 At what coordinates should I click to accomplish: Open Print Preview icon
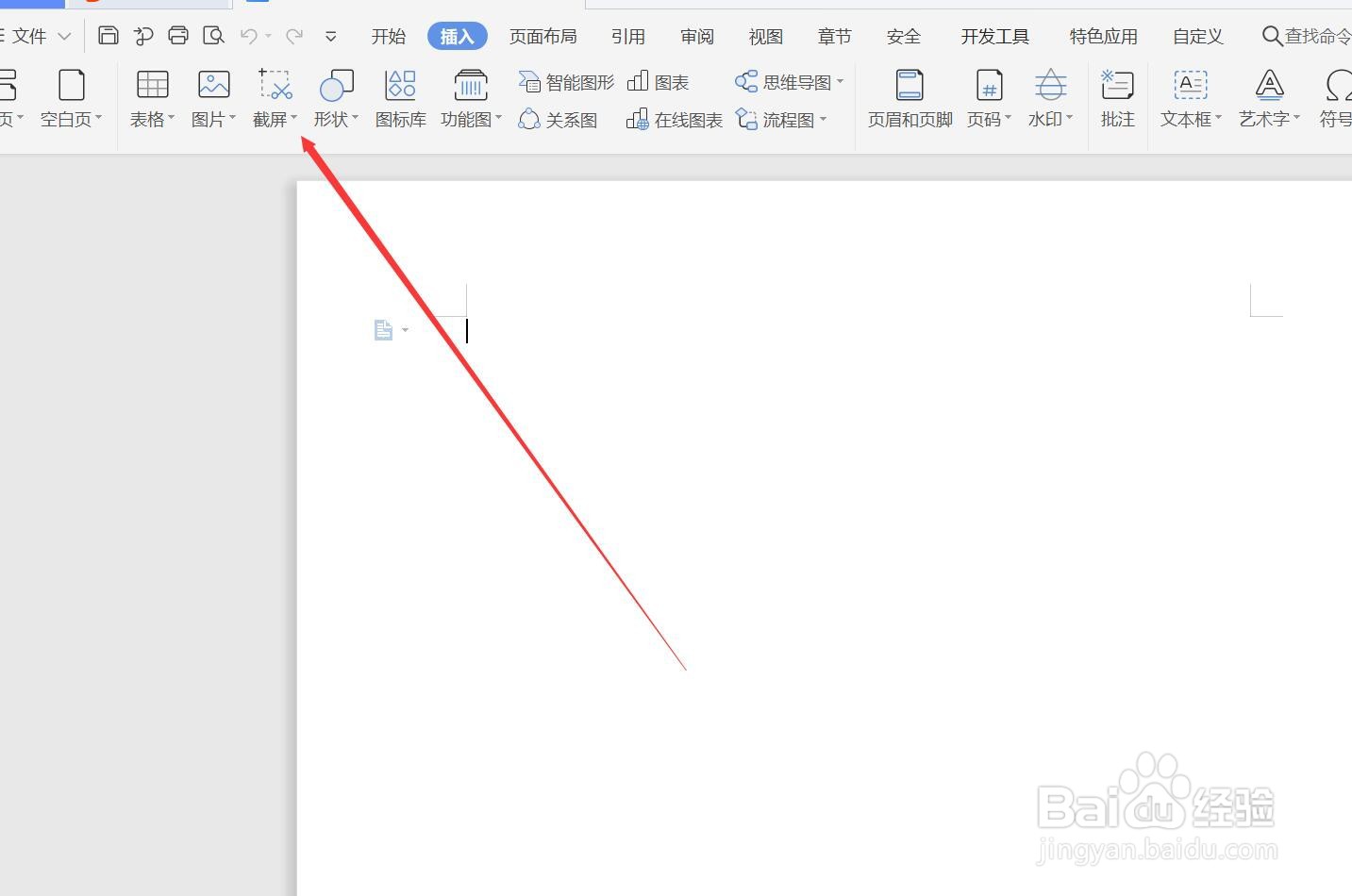(214, 36)
